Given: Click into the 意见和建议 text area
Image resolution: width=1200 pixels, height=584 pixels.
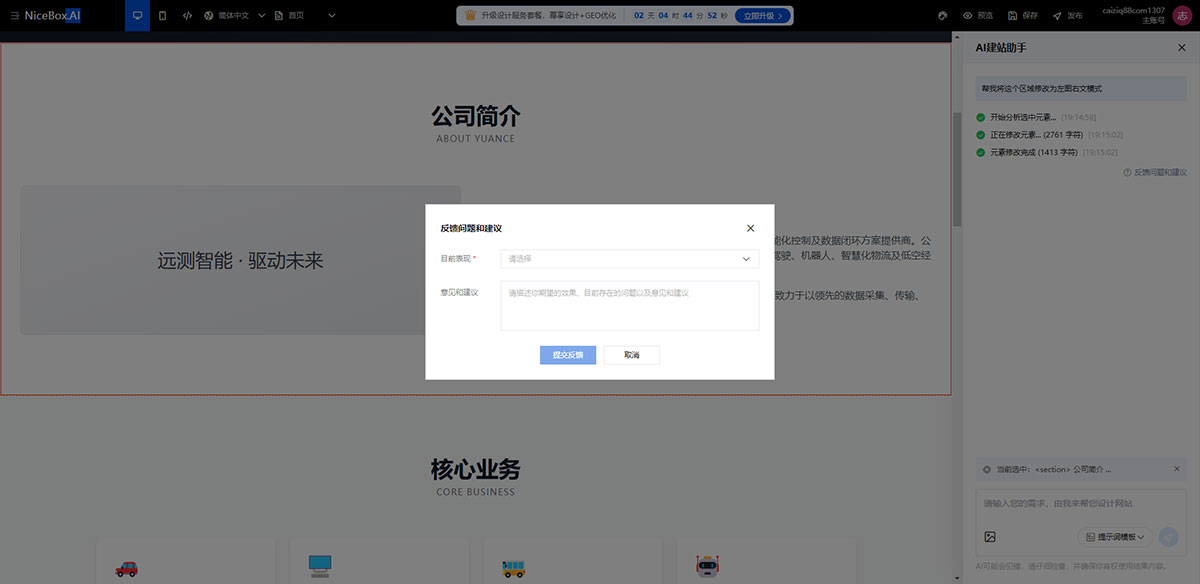Looking at the screenshot, I should pyautogui.click(x=629, y=305).
